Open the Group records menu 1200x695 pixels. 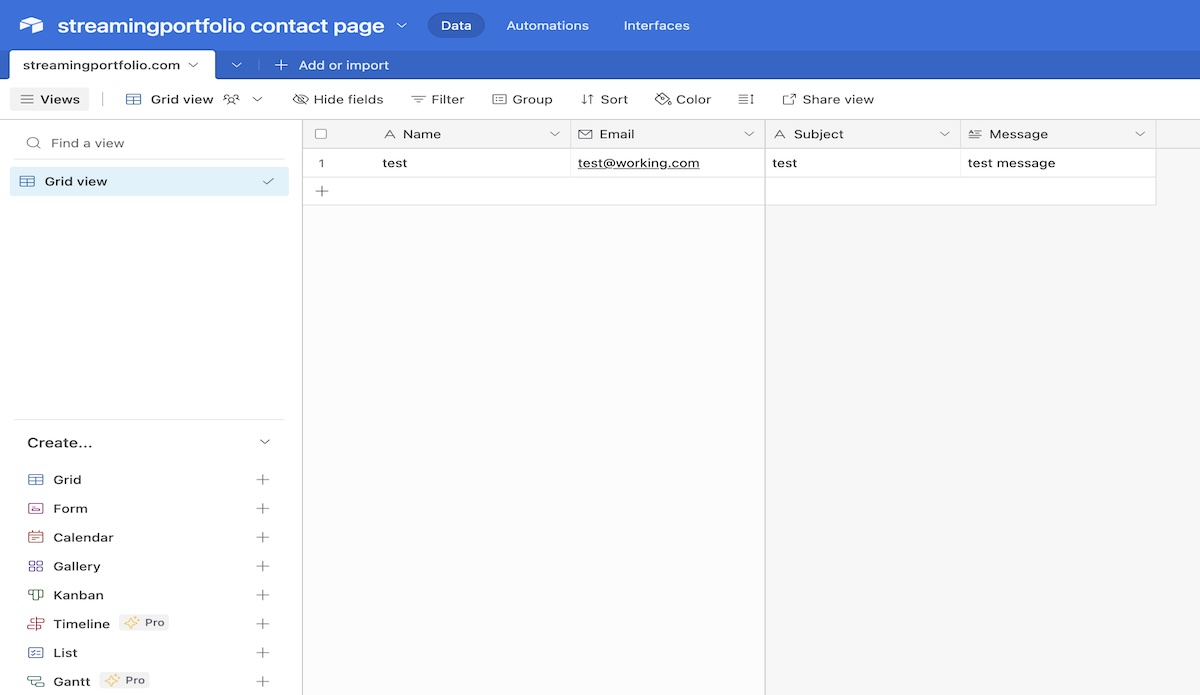click(x=522, y=99)
